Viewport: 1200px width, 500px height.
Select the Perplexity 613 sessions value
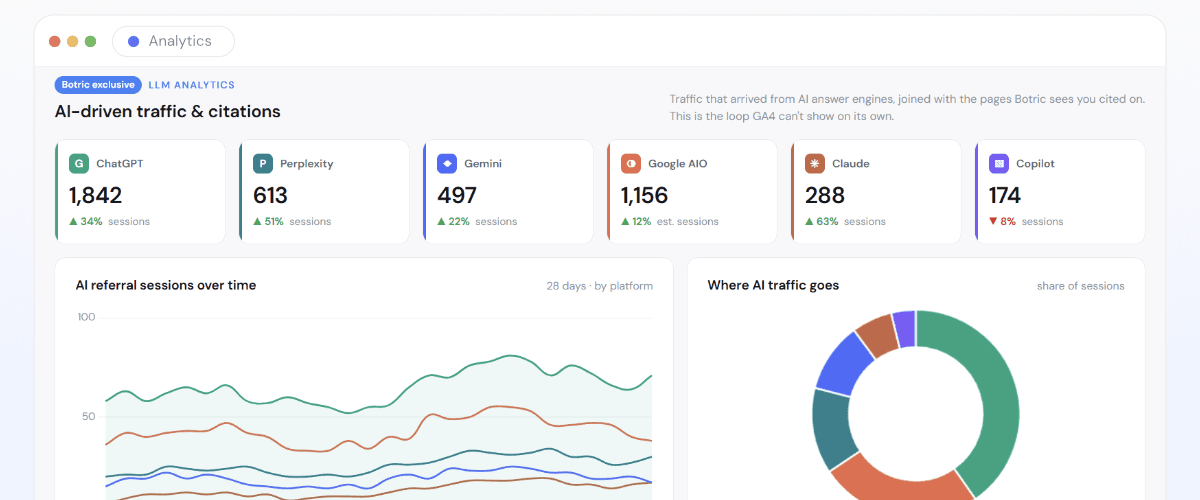point(270,195)
